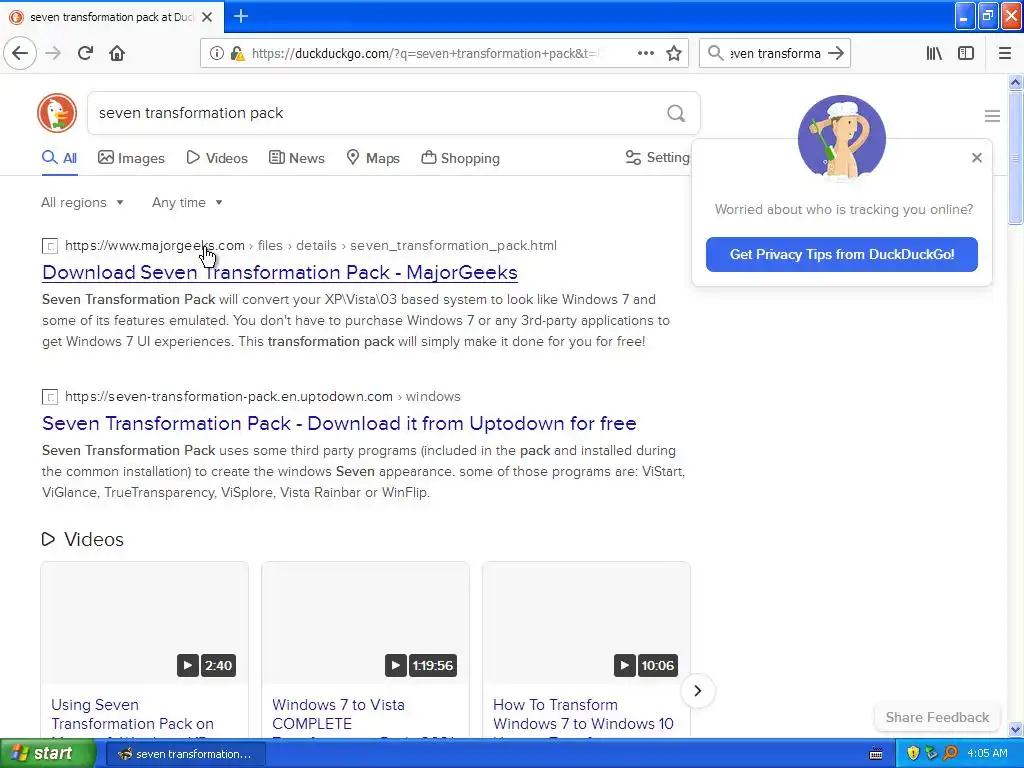Click DuckDuckGo search magnifier button
Image resolution: width=1024 pixels, height=768 pixels.
tap(676, 113)
